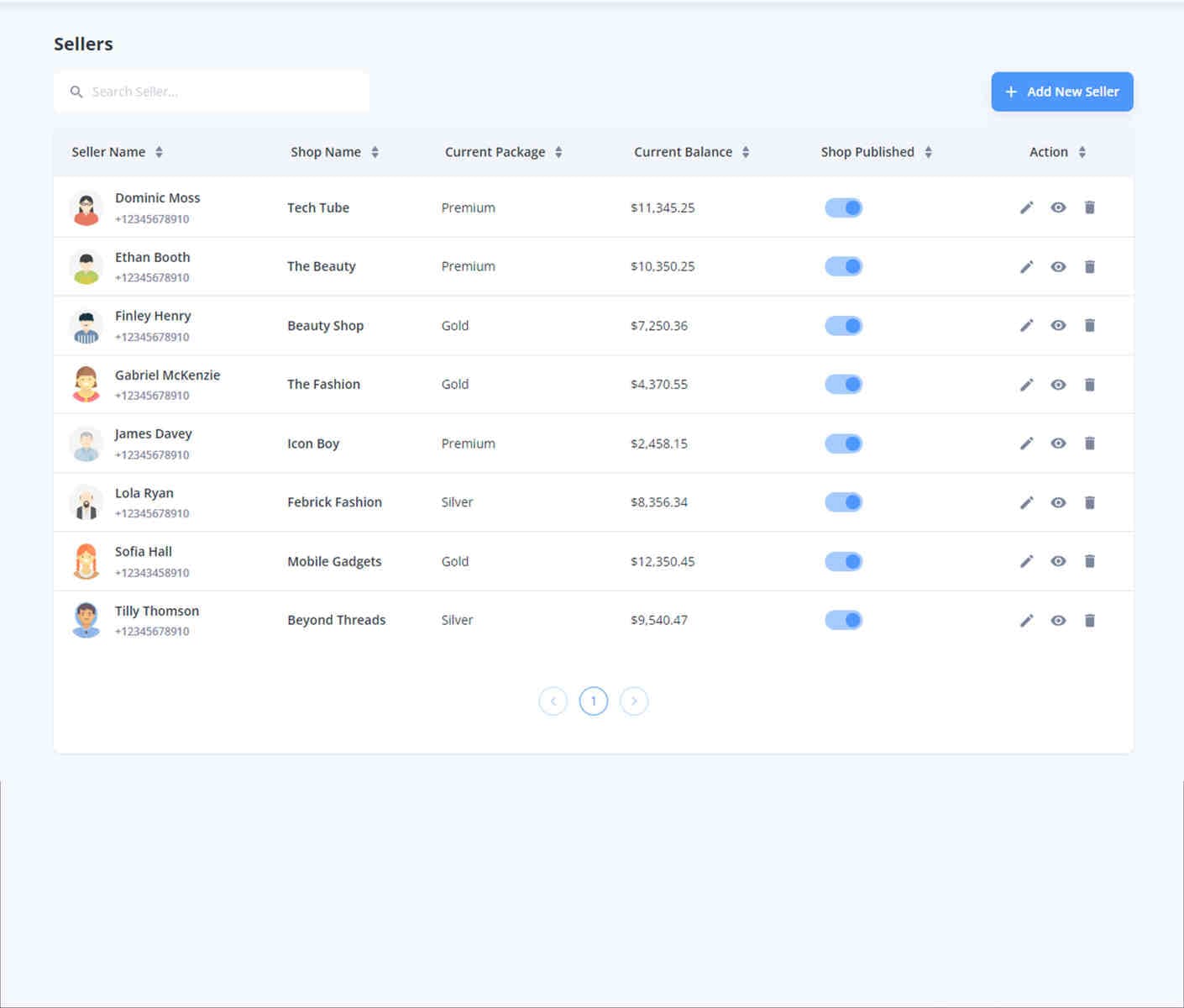
Task: Click inside the Search Seller field
Action: (x=210, y=92)
